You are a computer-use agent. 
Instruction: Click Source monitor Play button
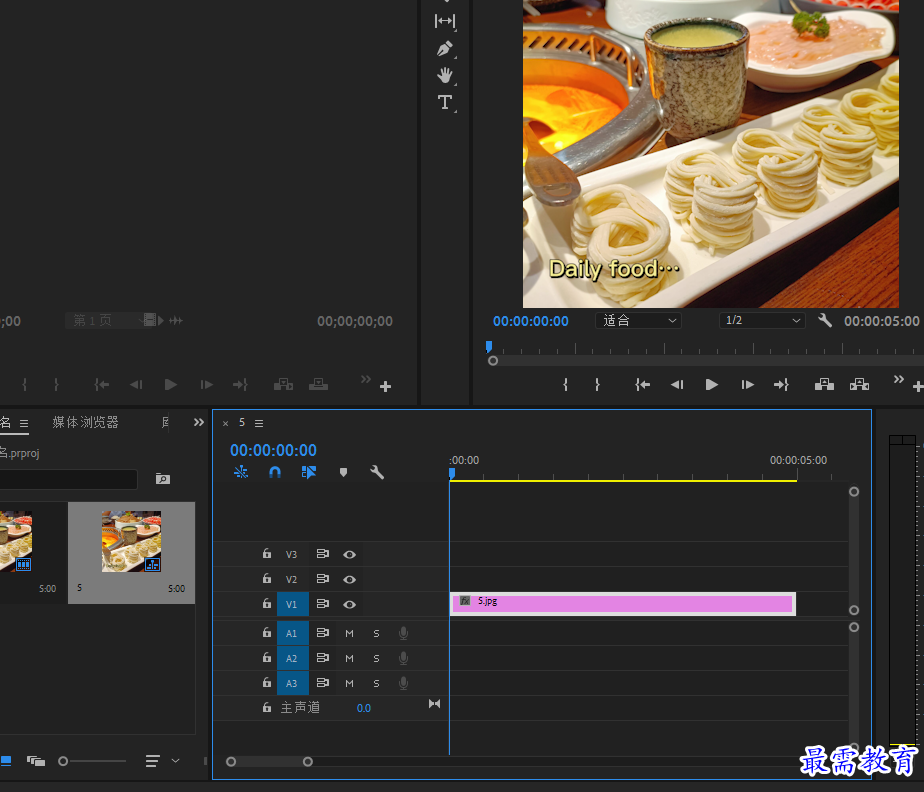(x=170, y=385)
